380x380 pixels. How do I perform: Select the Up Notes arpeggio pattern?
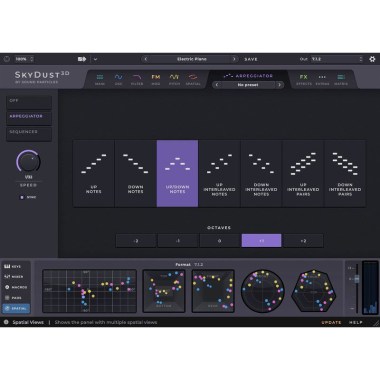pos(94,173)
